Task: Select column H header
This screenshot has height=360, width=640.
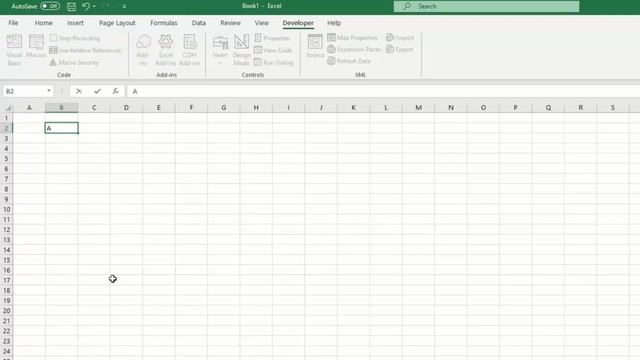Action: pyautogui.click(x=256, y=108)
